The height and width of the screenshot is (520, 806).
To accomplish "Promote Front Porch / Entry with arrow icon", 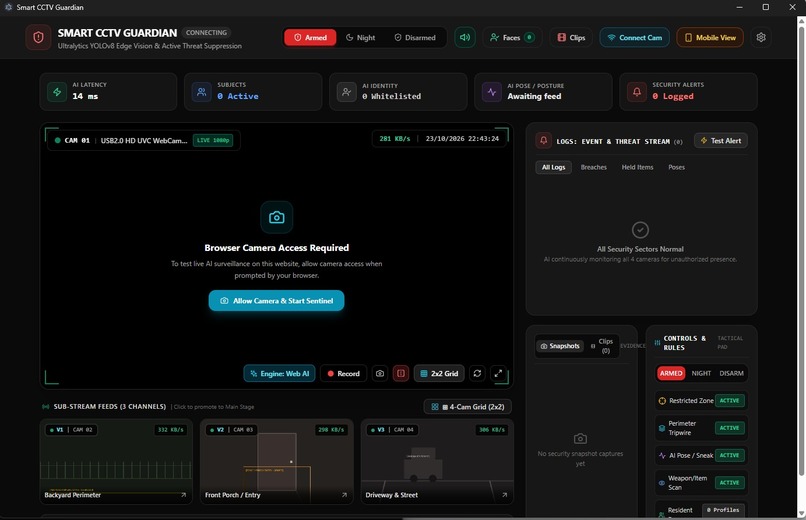I will click(x=344, y=495).
